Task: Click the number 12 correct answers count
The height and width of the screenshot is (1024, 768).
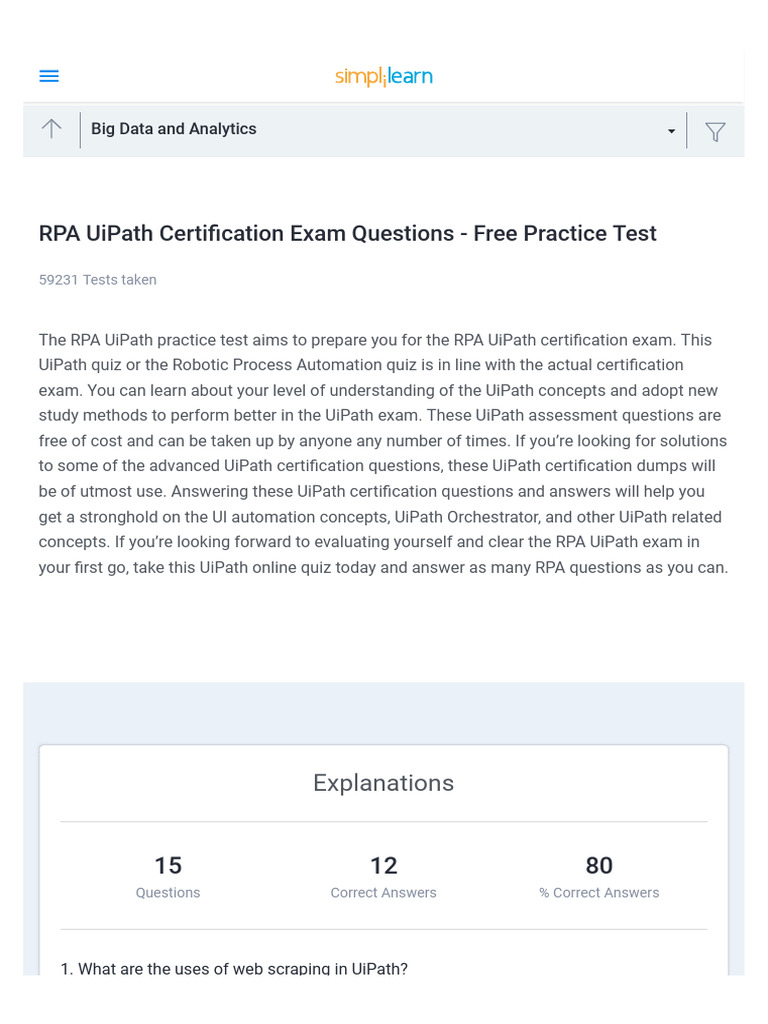Action: 383,865
